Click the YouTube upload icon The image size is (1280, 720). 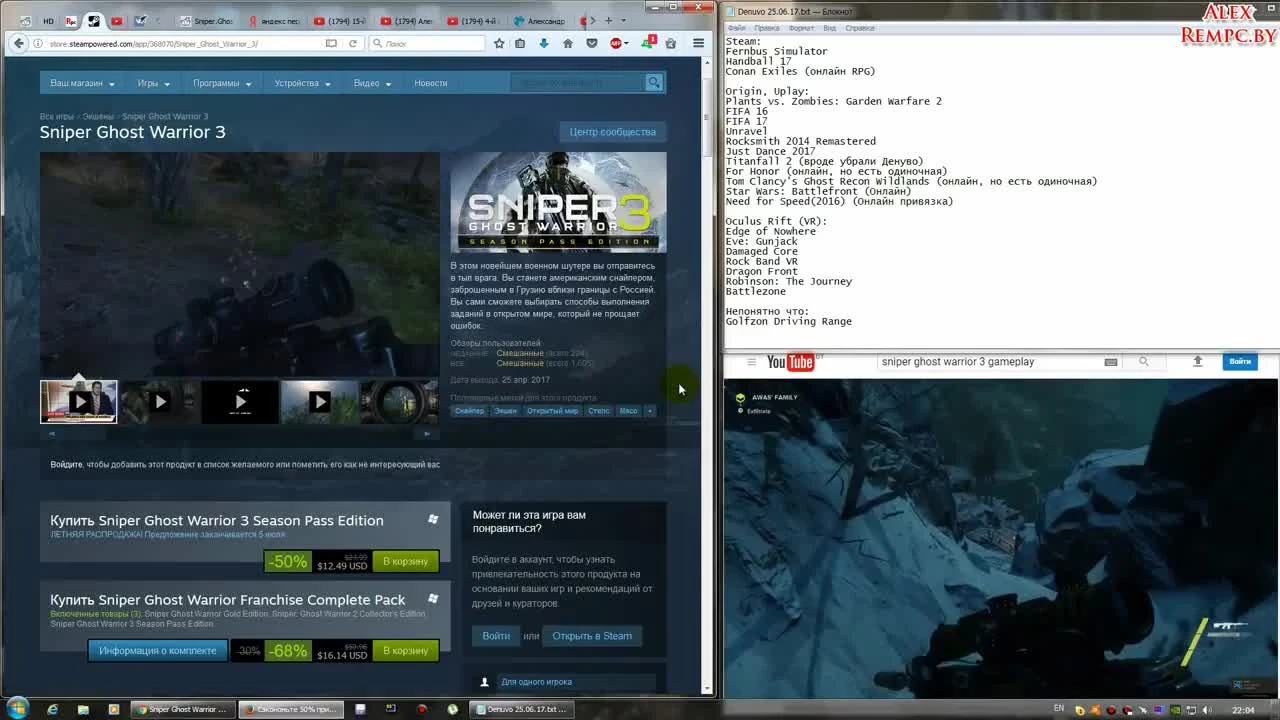(x=1197, y=361)
